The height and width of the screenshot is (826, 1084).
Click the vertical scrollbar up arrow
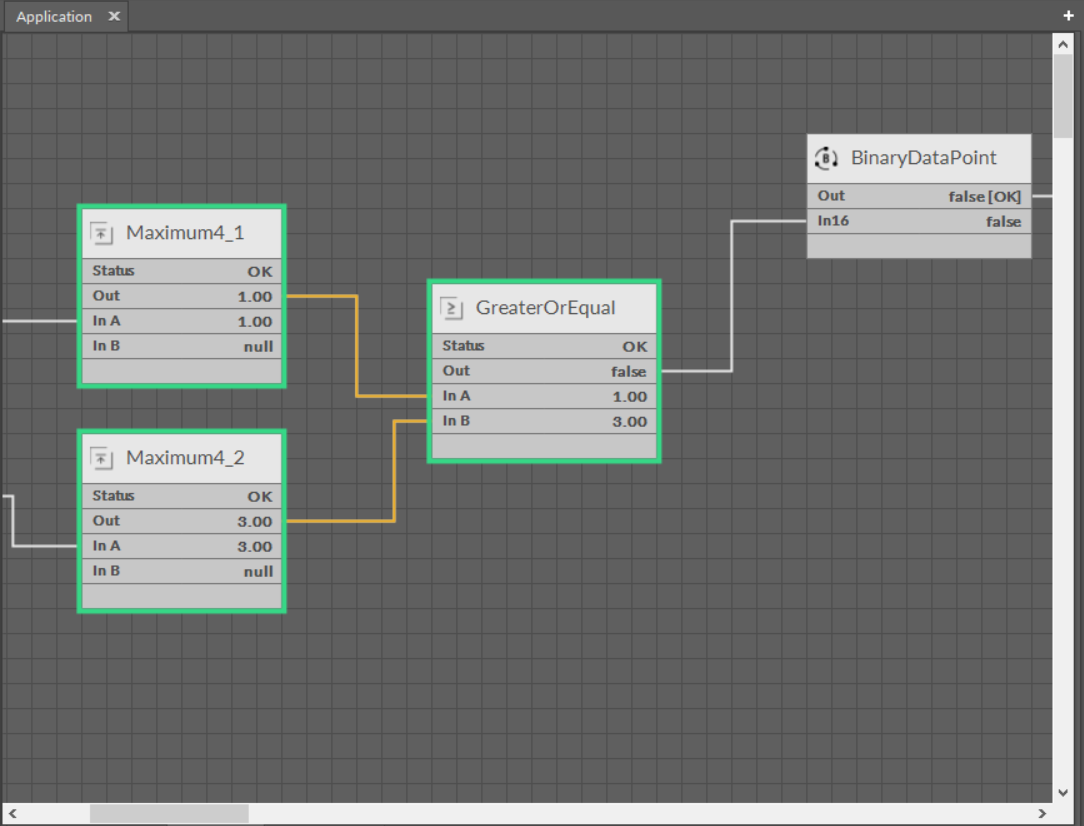1063,43
